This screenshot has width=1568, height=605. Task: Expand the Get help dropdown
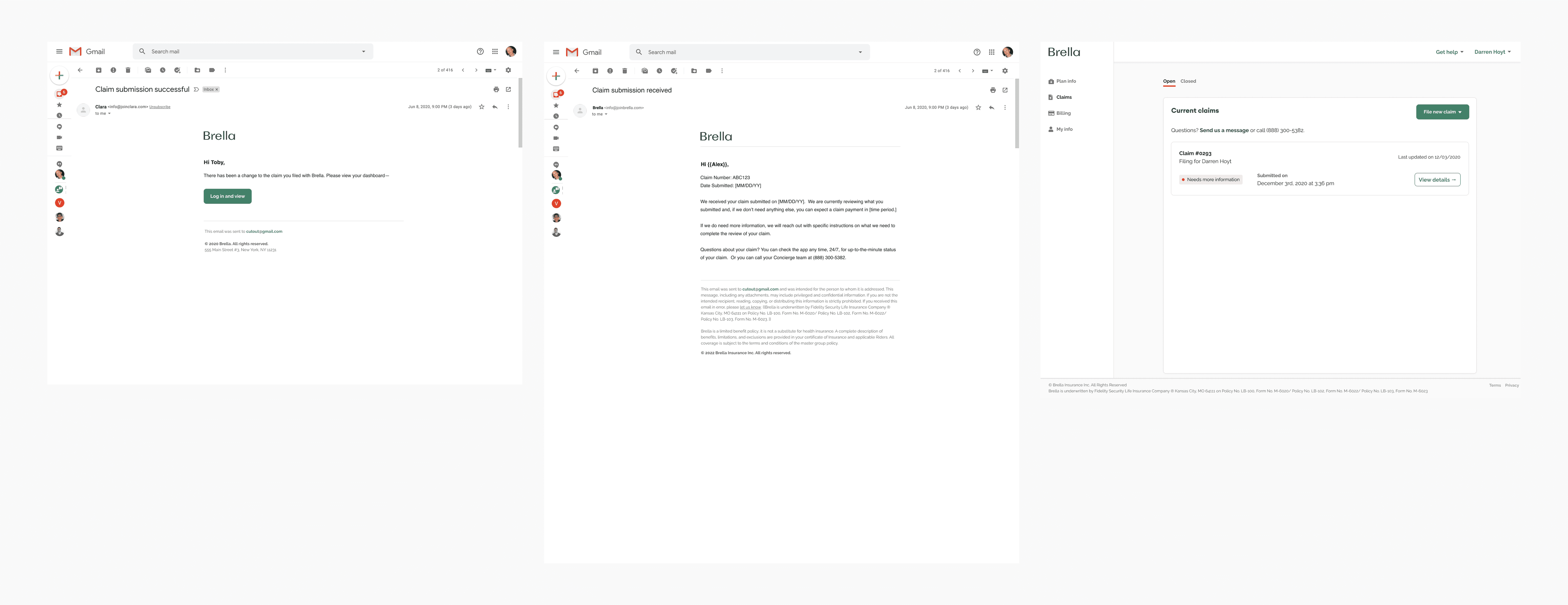click(x=1449, y=52)
